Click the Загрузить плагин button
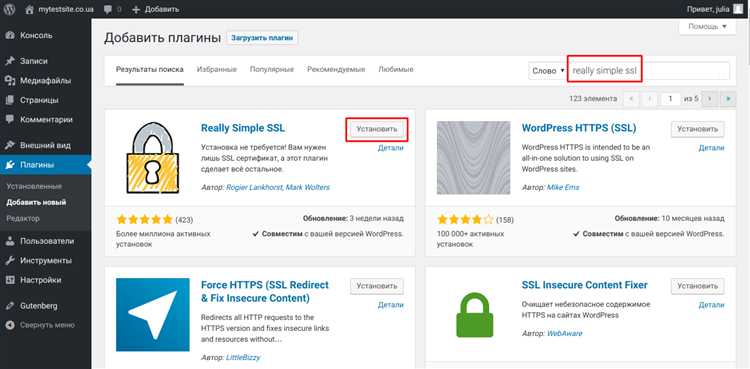The width and height of the screenshot is (750, 369). click(x=262, y=38)
